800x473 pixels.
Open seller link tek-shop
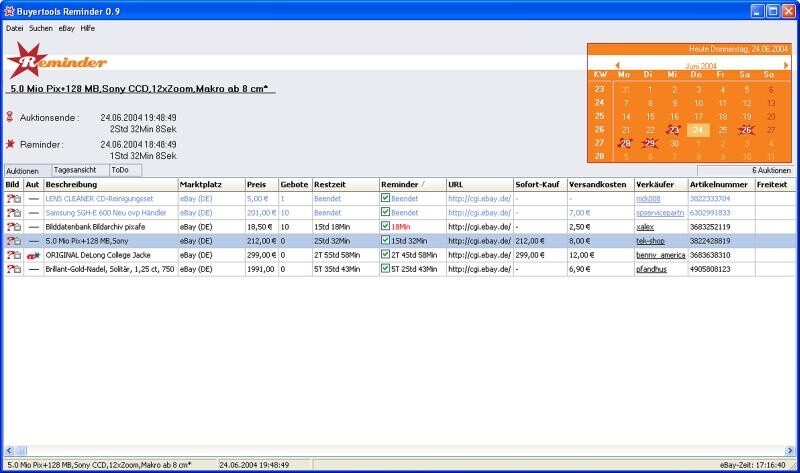(651, 241)
